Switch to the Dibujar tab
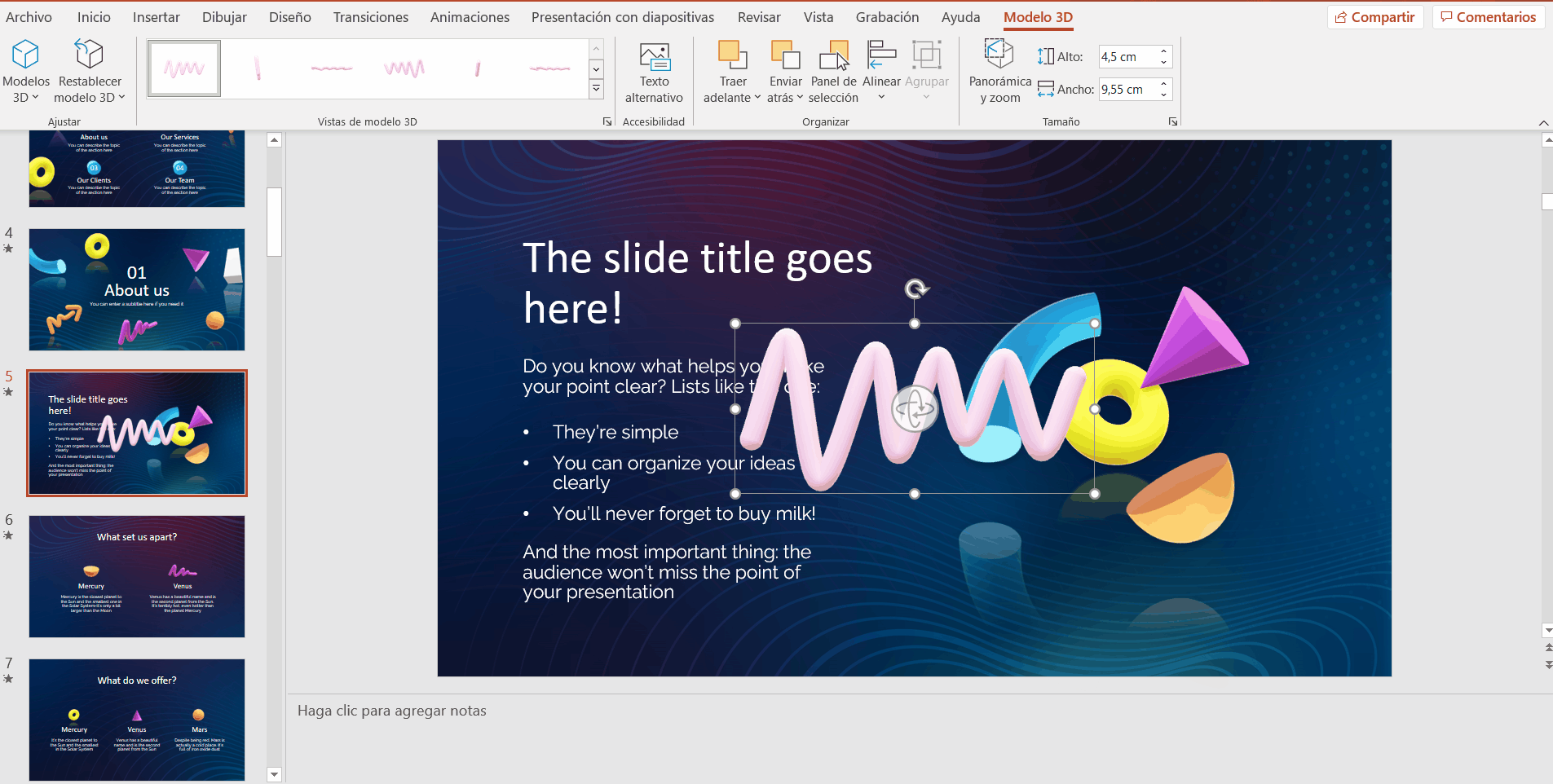The height and width of the screenshot is (784, 1553). [224, 17]
